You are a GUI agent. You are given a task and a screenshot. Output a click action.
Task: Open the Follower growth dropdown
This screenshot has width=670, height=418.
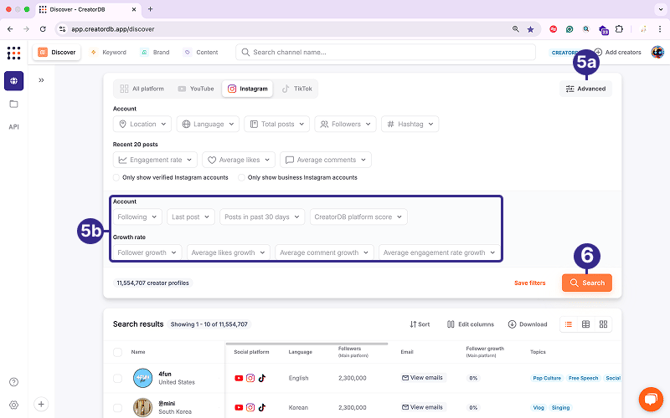[147, 253]
